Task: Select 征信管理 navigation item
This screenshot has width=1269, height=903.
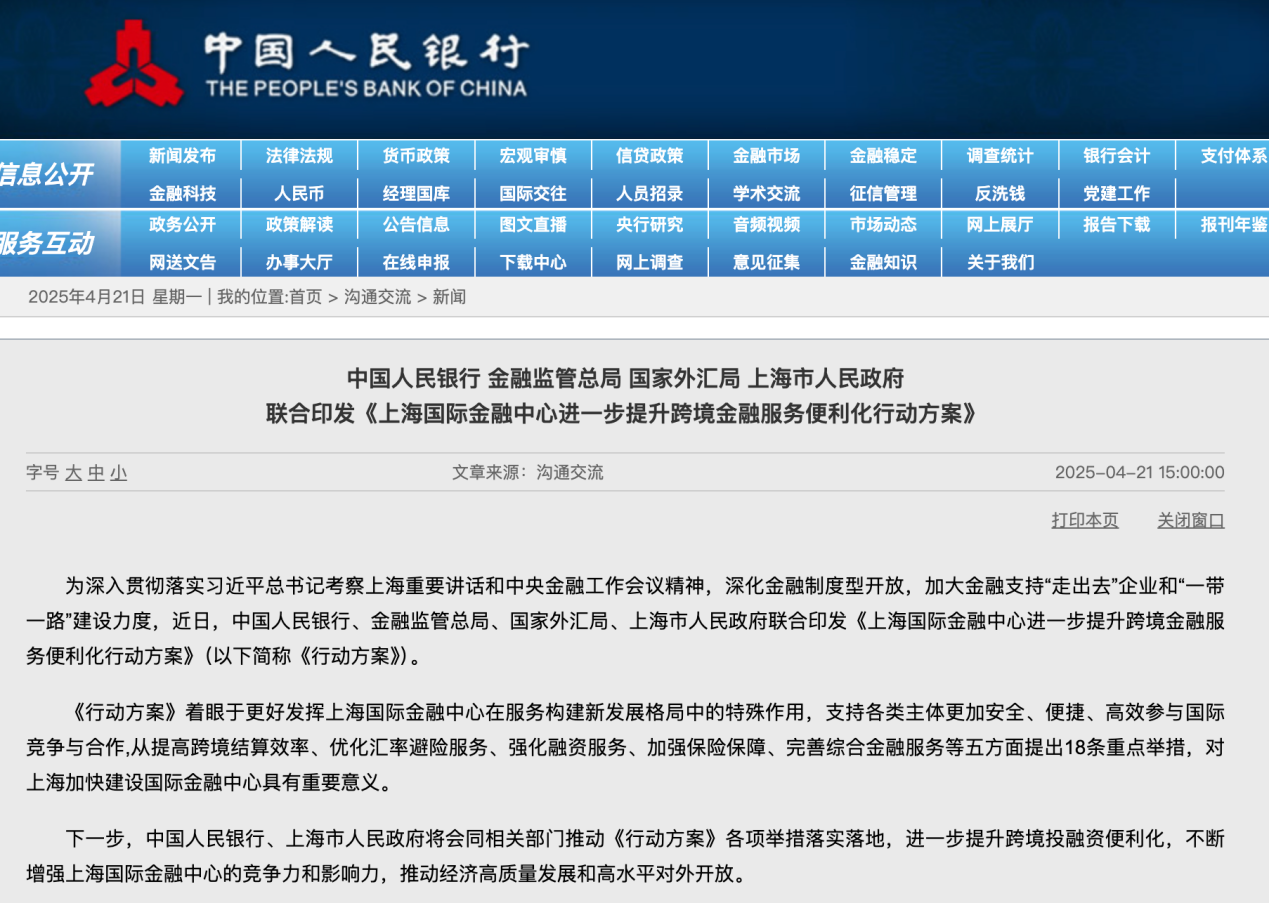Action: point(883,193)
